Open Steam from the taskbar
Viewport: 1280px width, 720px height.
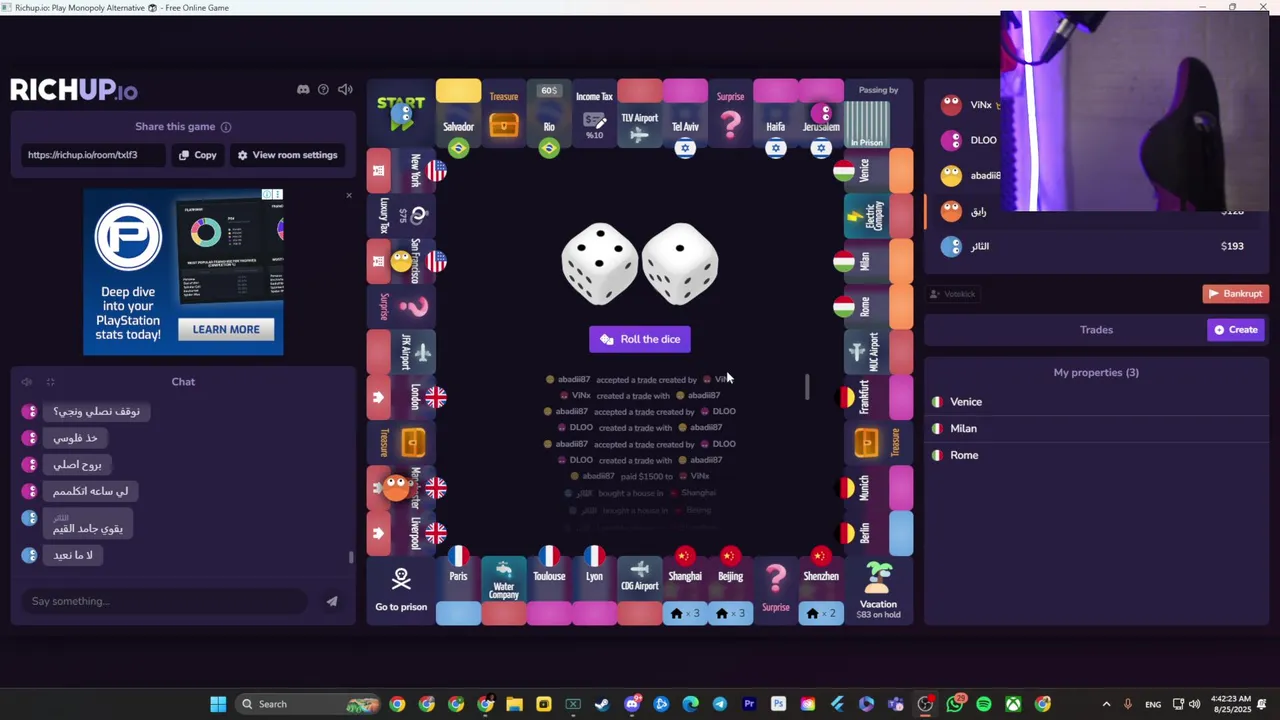(602, 704)
